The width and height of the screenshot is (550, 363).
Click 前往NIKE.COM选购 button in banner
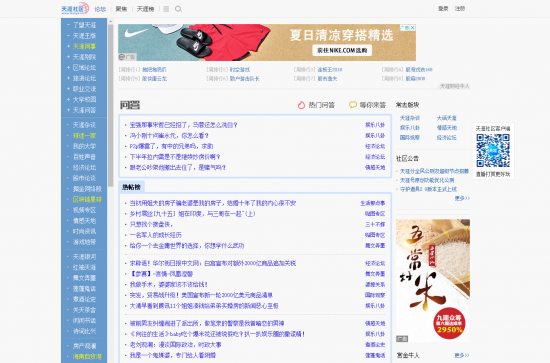tap(342, 51)
